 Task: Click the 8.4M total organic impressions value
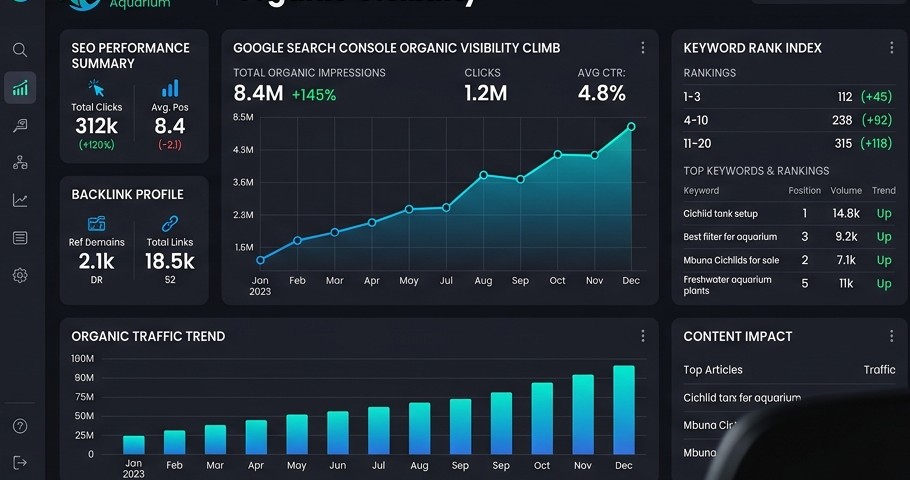258,93
